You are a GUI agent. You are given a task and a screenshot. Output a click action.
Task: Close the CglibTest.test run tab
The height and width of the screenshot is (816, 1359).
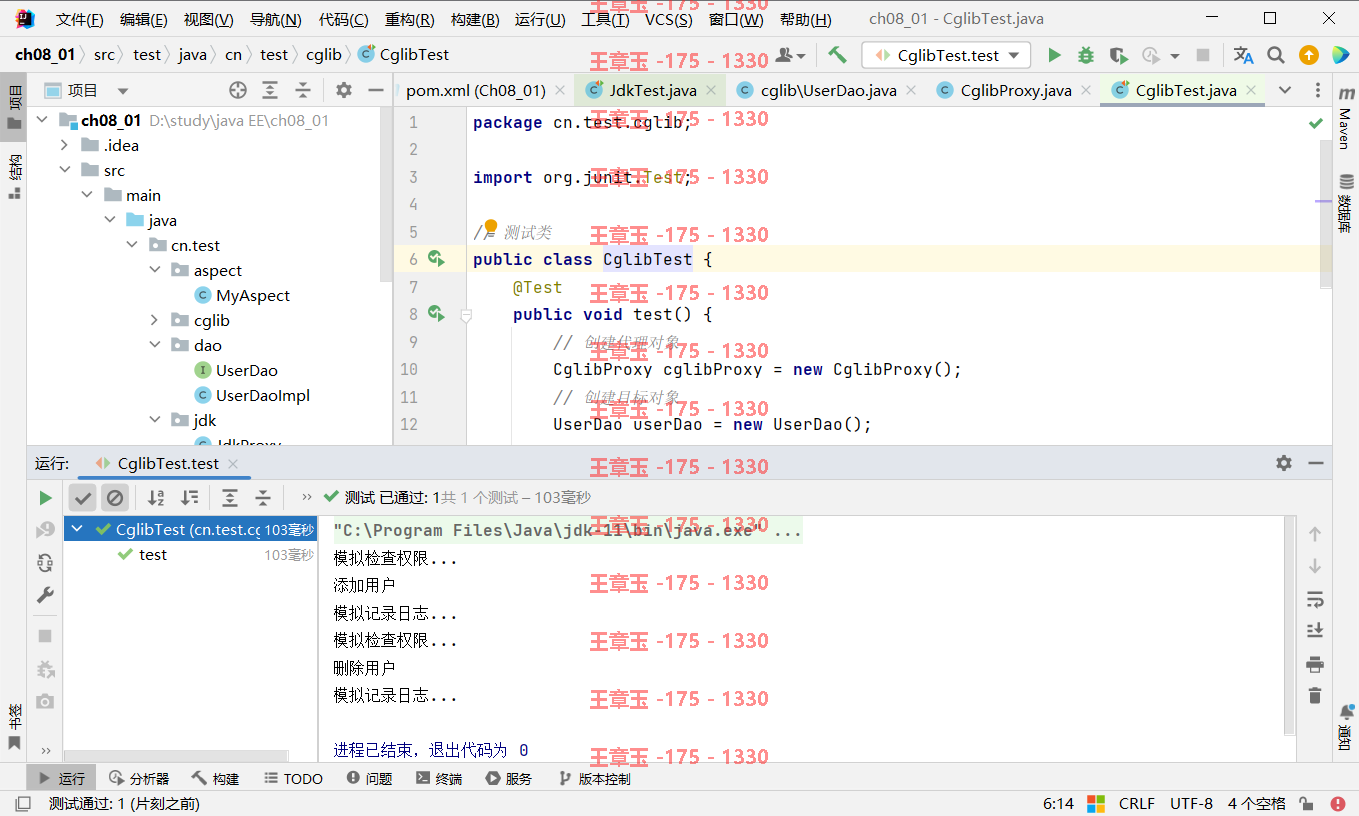coord(232,464)
